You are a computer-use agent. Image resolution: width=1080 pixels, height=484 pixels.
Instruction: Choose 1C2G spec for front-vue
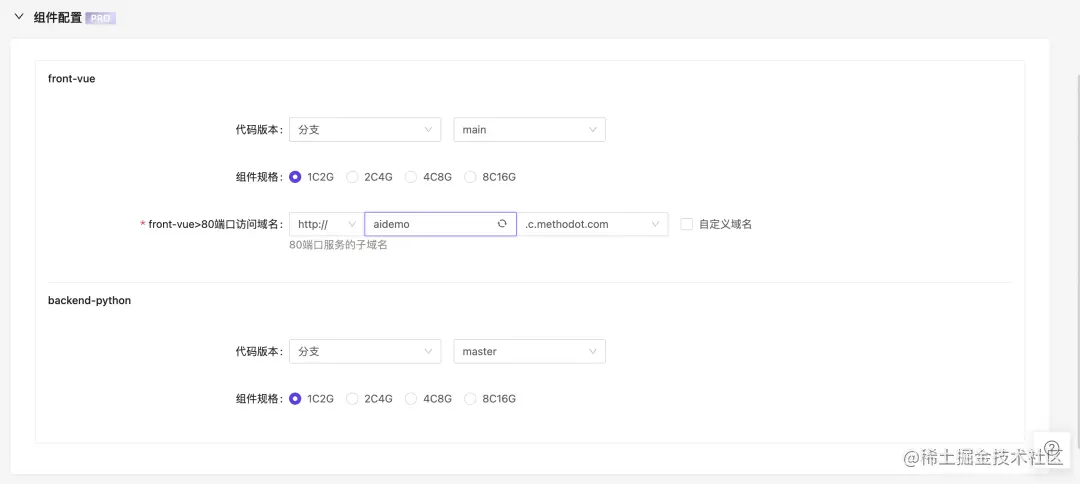click(295, 177)
